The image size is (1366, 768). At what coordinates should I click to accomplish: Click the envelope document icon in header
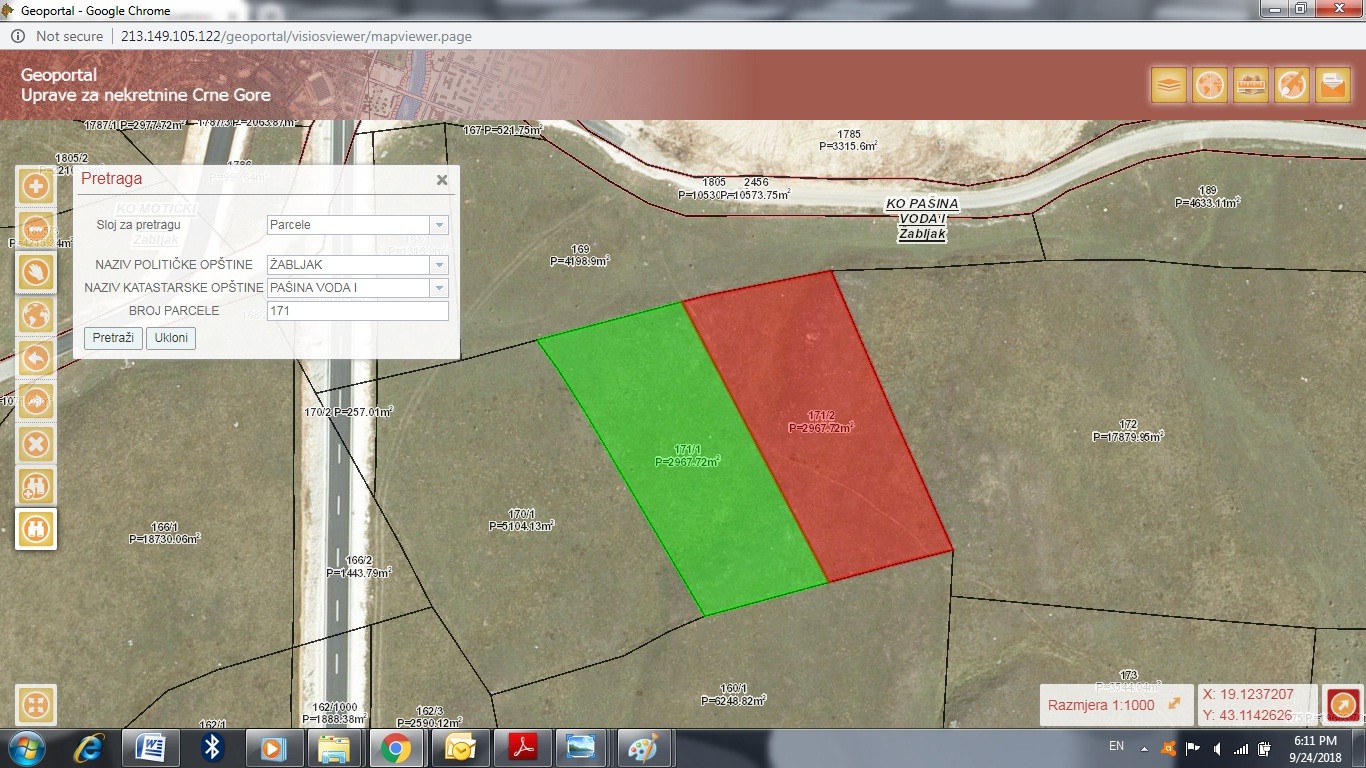[1333, 85]
